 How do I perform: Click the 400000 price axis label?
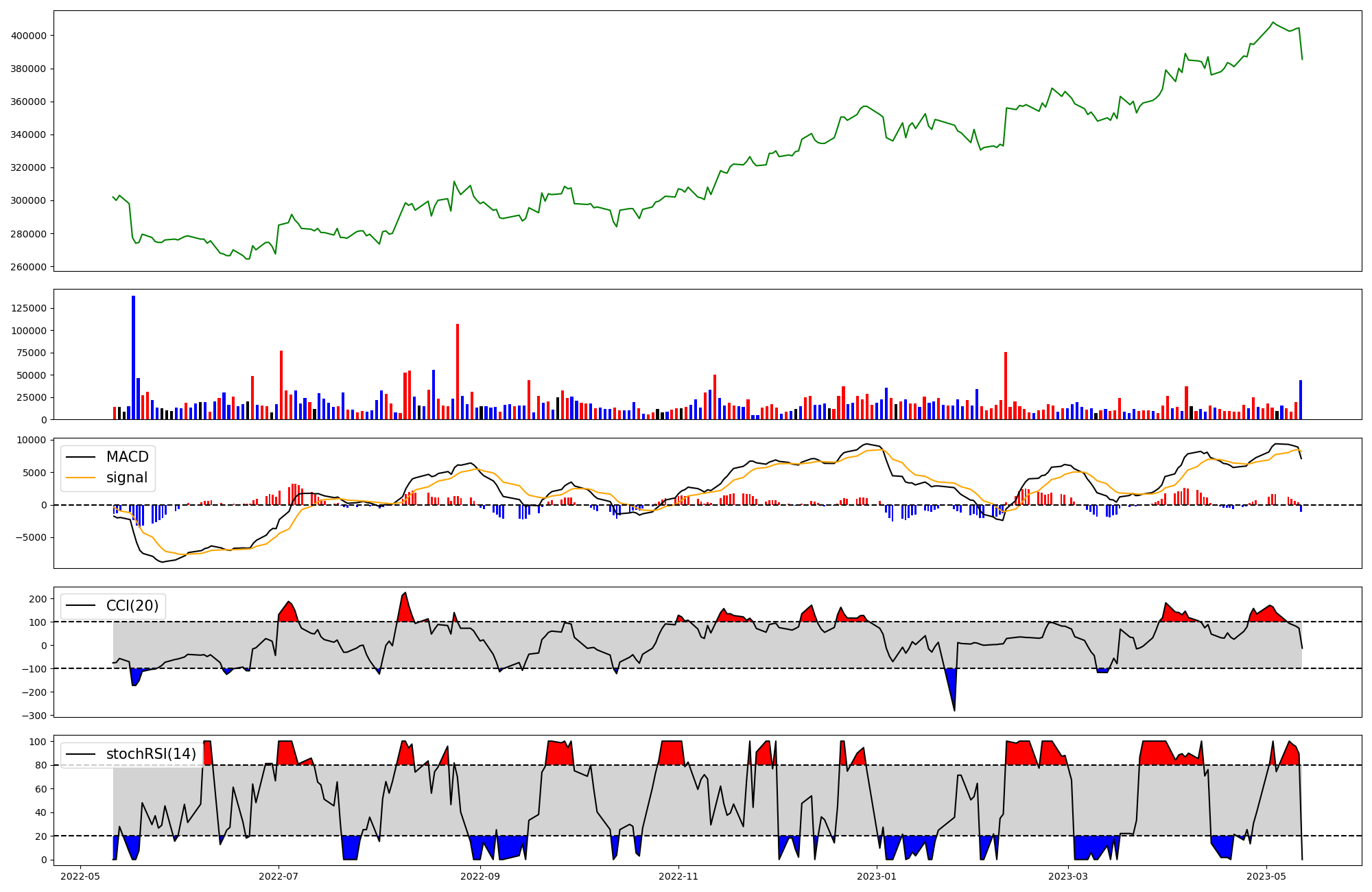coord(29,36)
